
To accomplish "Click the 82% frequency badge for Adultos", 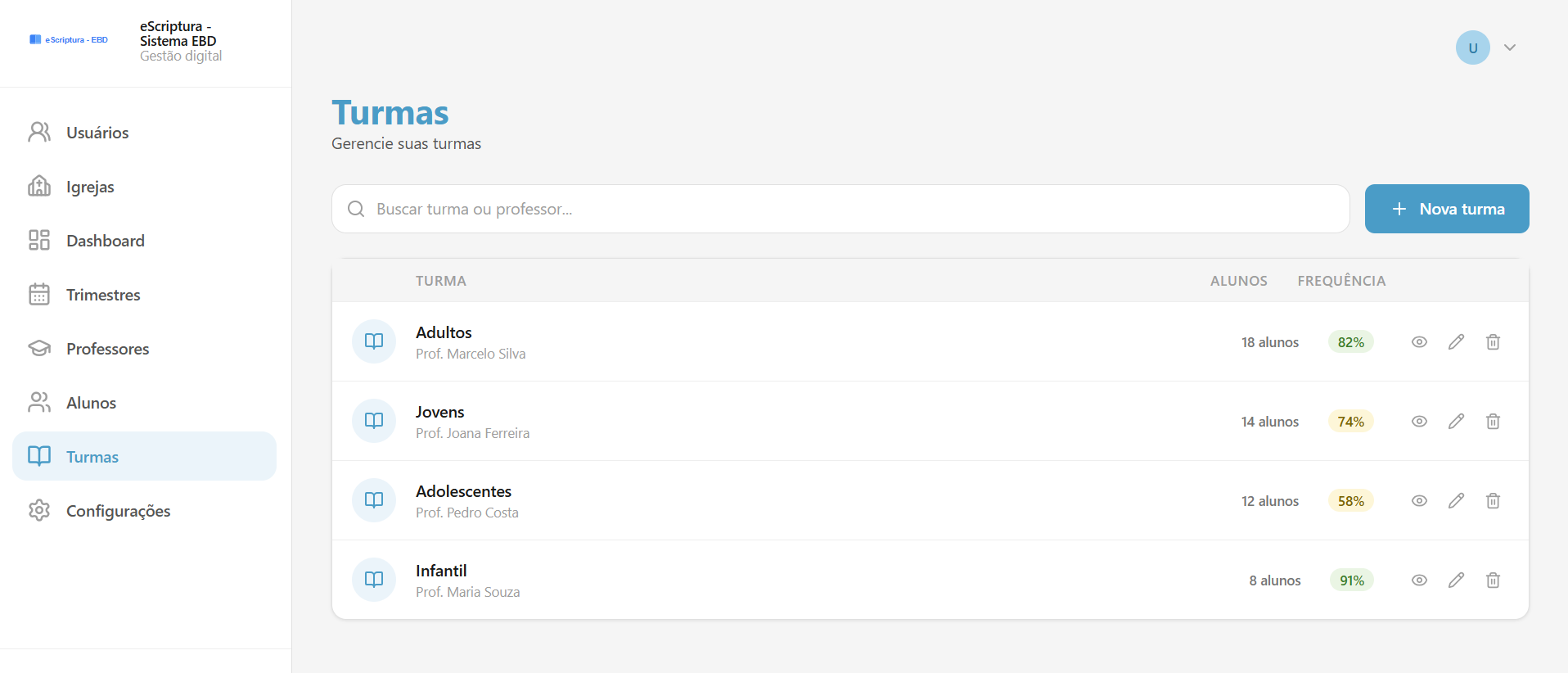I will (1350, 342).
